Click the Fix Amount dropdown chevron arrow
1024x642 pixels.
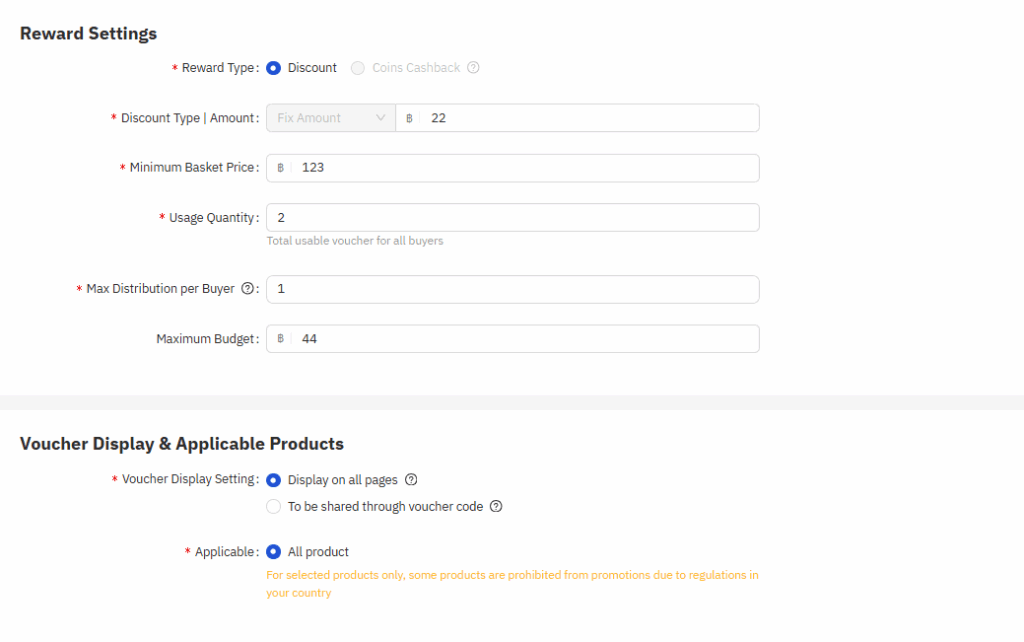tap(381, 118)
